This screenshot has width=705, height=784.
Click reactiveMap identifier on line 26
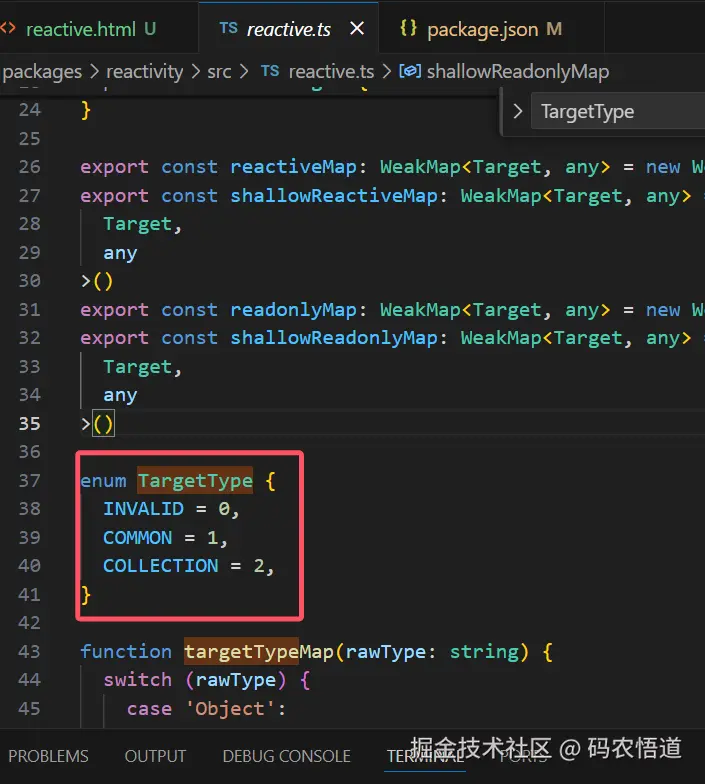(x=294, y=166)
